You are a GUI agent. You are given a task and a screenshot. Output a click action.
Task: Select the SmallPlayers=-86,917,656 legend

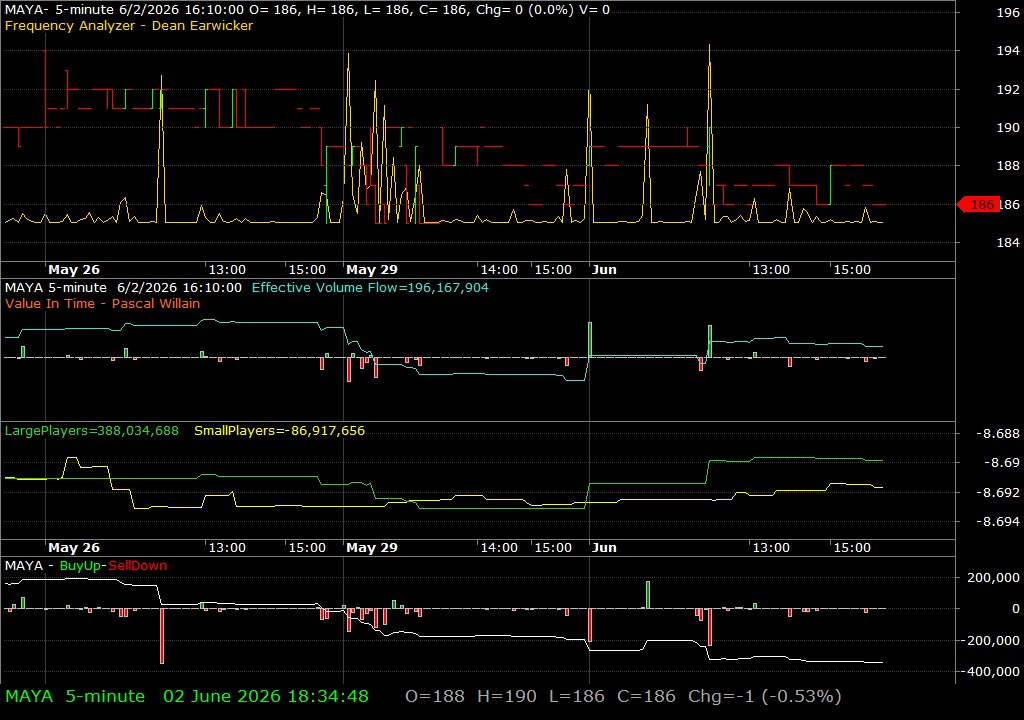click(280, 431)
